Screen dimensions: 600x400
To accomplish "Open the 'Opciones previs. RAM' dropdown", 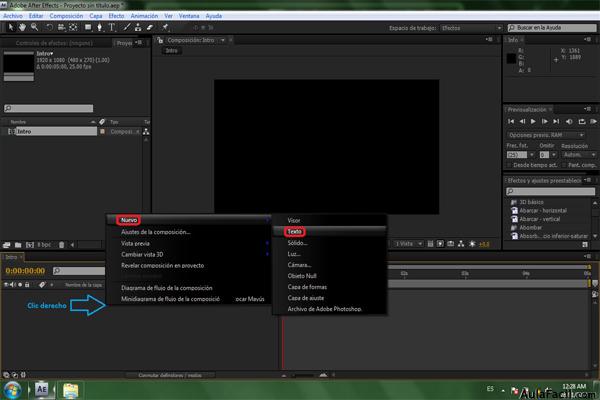I will (x=546, y=135).
